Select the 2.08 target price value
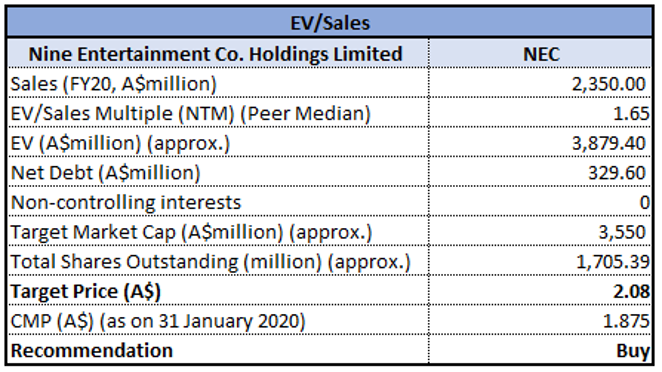This screenshot has width=662, height=372. tap(541, 291)
